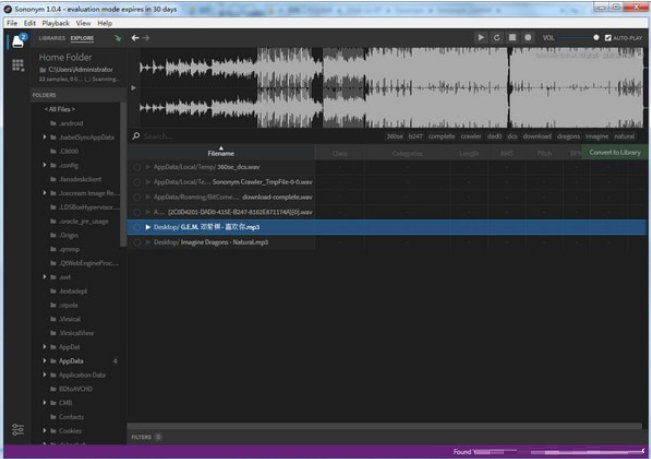Toggle the Auto-Play checkbox

(608, 38)
